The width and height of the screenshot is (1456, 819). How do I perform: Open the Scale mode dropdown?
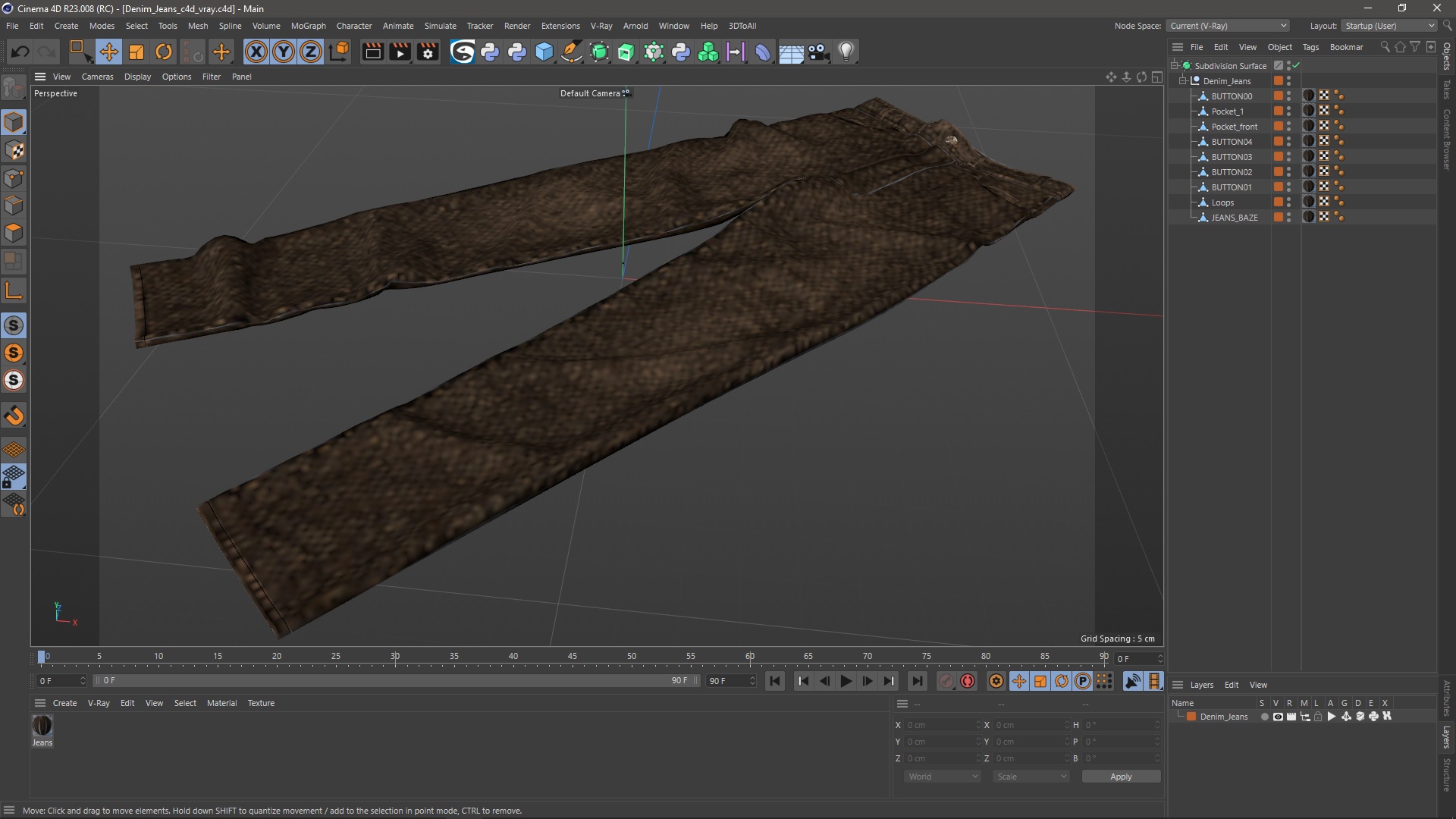(1031, 777)
